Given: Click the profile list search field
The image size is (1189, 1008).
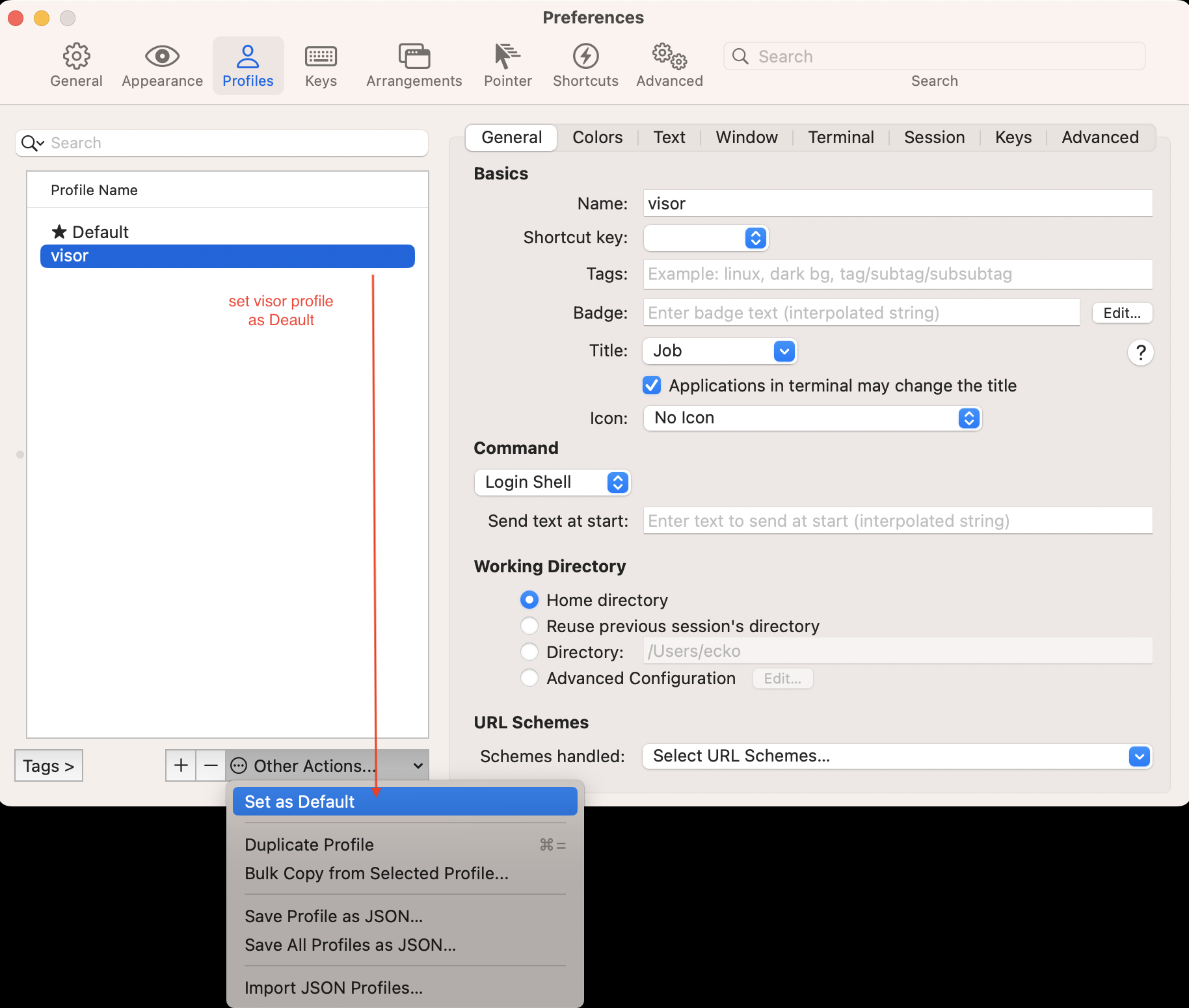Looking at the screenshot, I should 222,143.
